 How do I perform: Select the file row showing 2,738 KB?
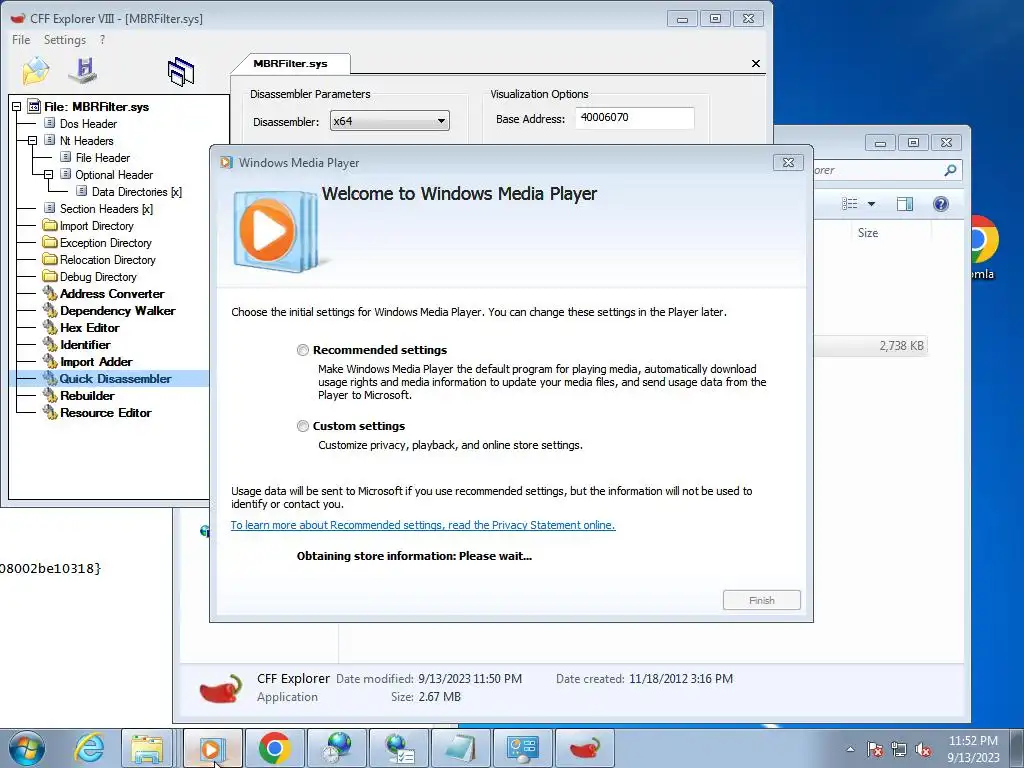click(x=871, y=346)
